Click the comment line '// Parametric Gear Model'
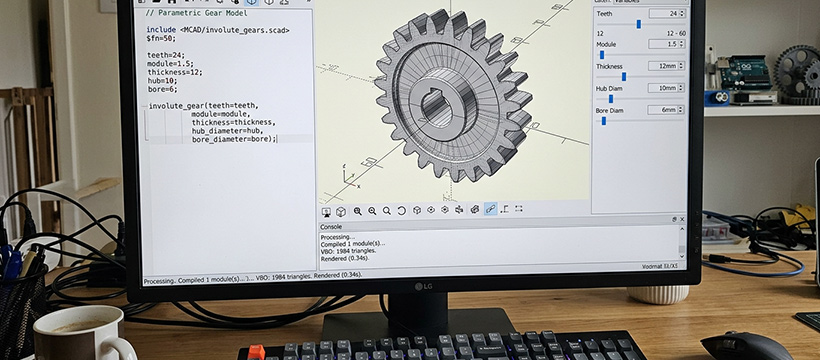The width and height of the screenshot is (820, 360). click(196, 13)
